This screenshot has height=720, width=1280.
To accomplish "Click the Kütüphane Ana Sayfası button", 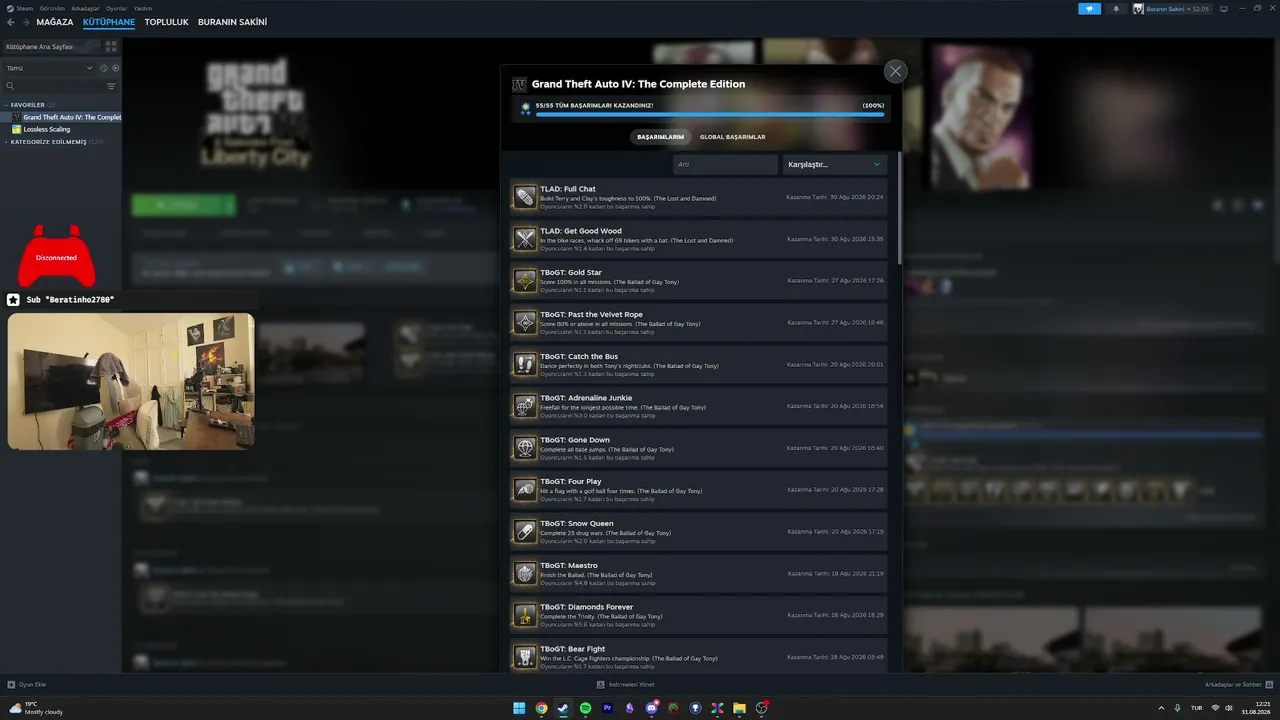I will pyautogui.click(x=52, y=46).
